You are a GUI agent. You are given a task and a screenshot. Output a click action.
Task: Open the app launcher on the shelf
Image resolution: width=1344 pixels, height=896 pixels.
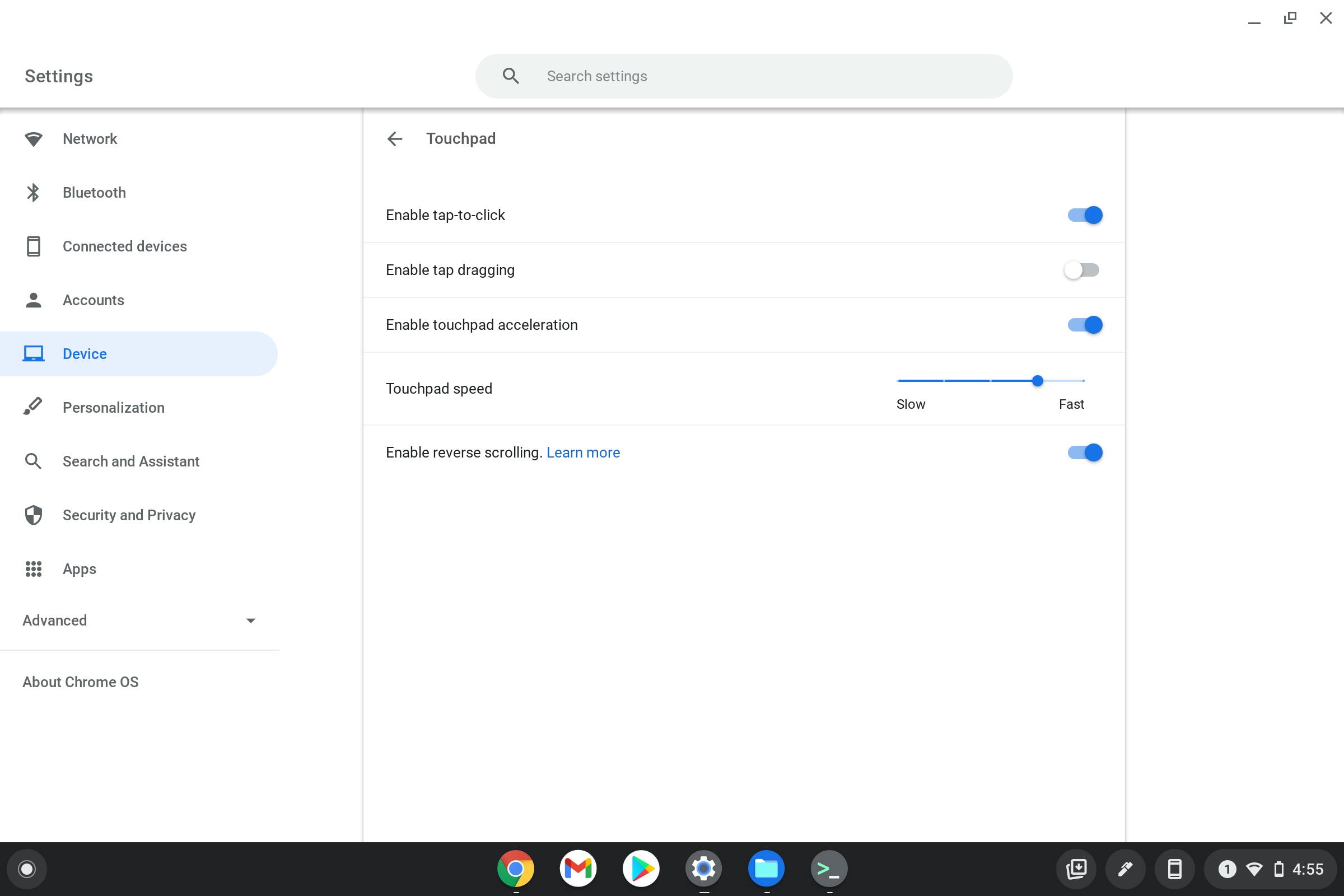coord(27,868)
